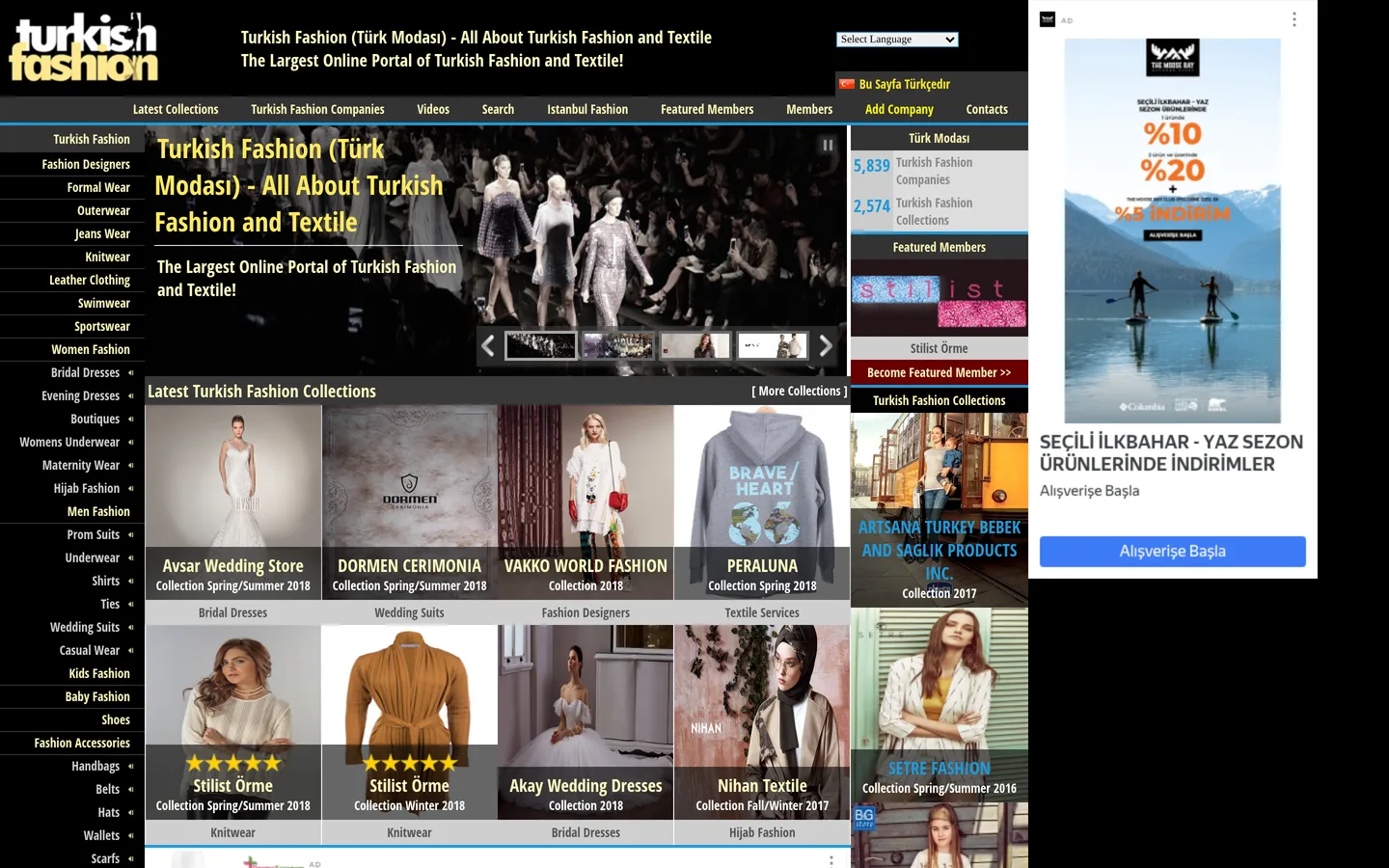The width and height of the screenshot is (1389, 868).
Task: Expand the Casual Wear submenu arrow
Action: (131, 650)
